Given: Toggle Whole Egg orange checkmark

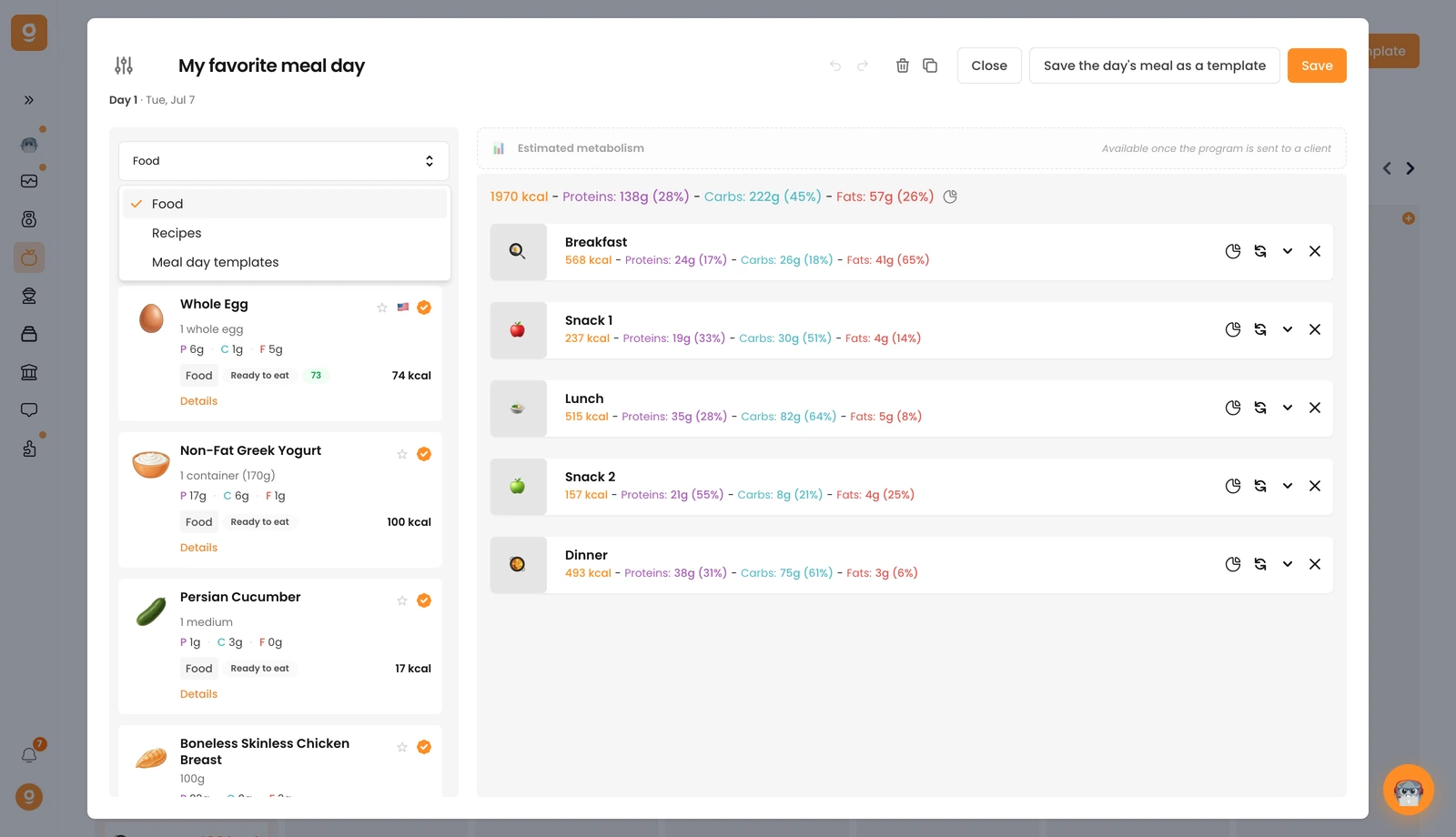Looking at the screenshot, I should pyautogui.click(x=424, y=308).
